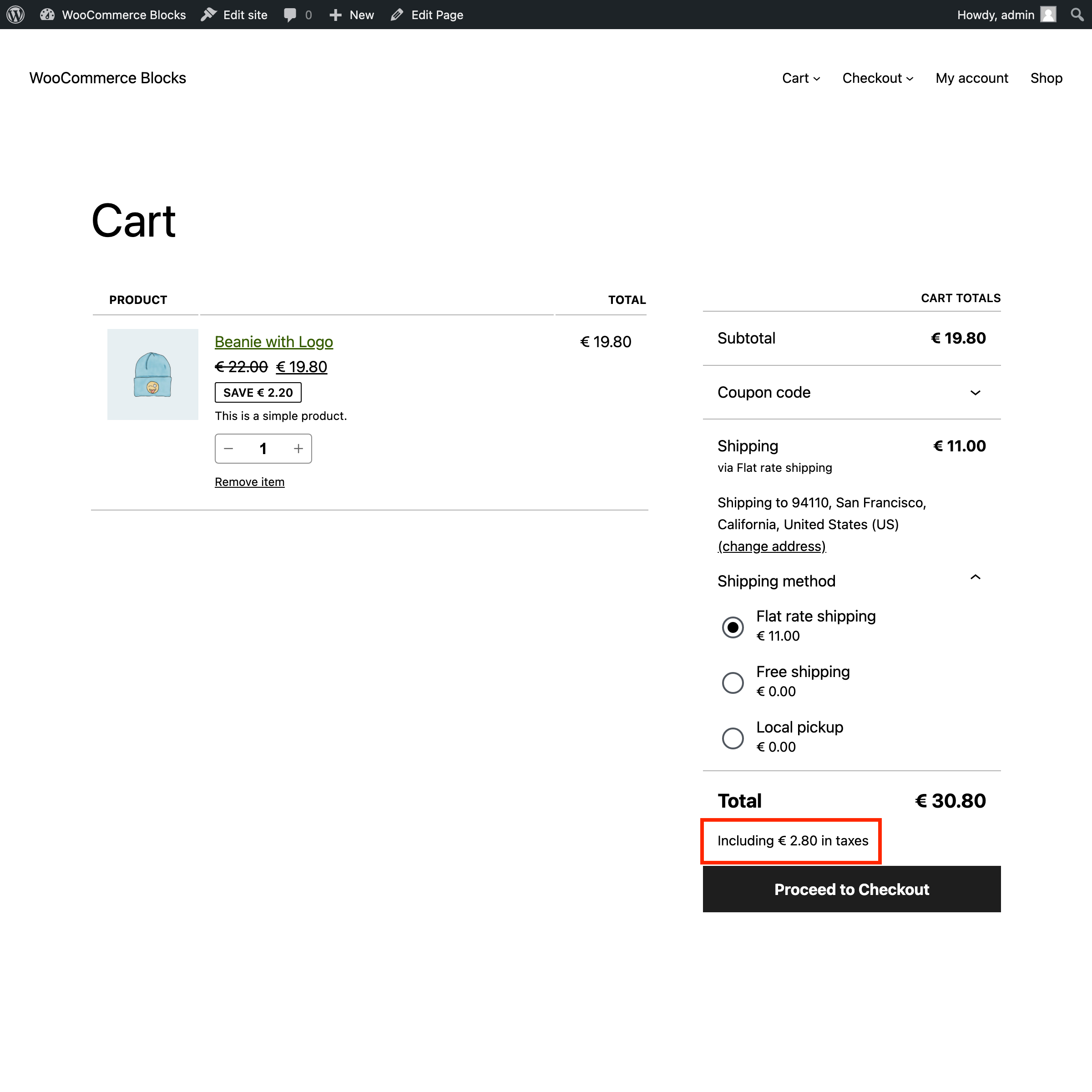This screenshot has width=1092, height=1092.
Task: Select Local pickup option
Action: [x=733, y=738]
